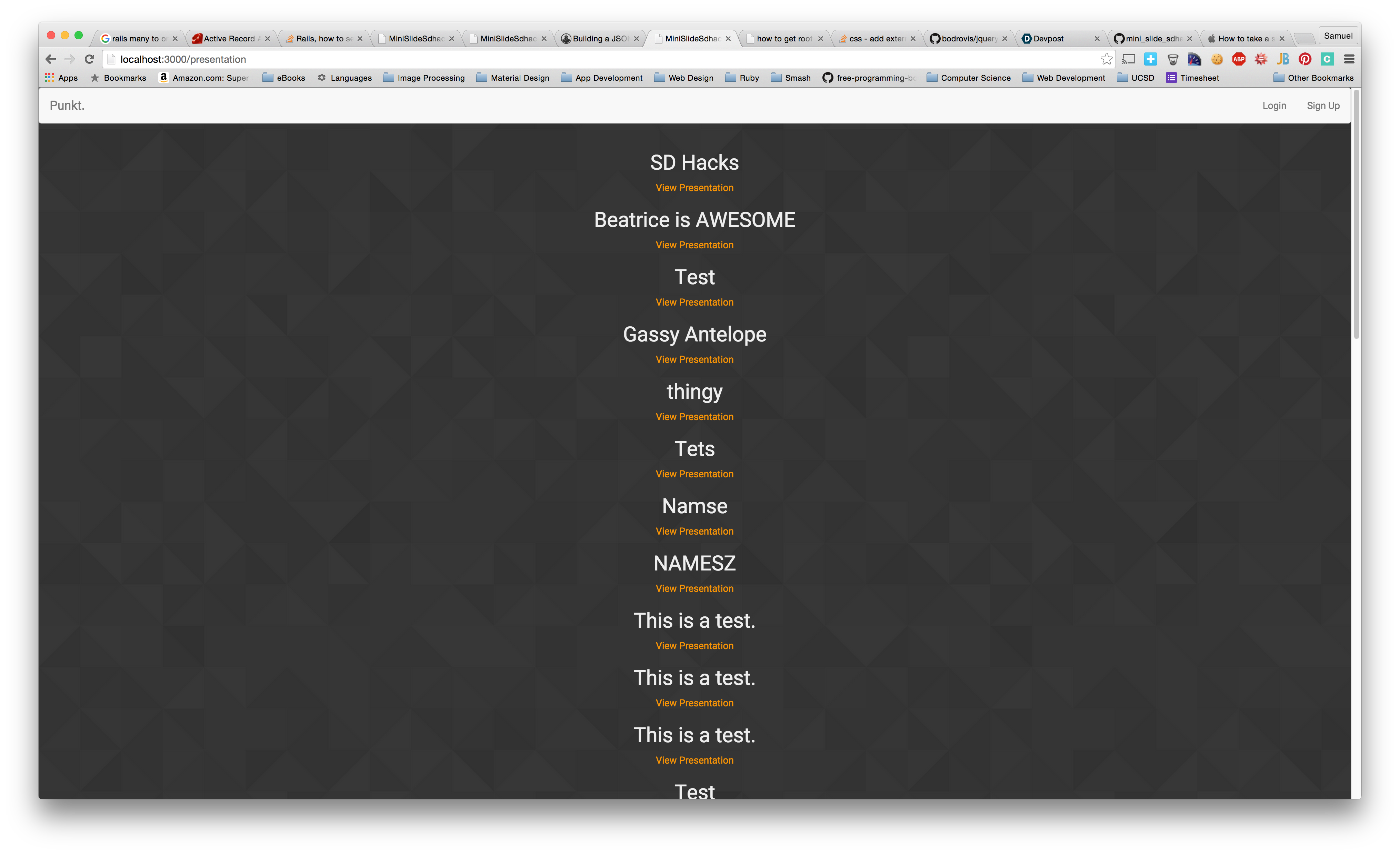
Task: Open the Other Bookmarks folder
Action: coord(1314,78)
